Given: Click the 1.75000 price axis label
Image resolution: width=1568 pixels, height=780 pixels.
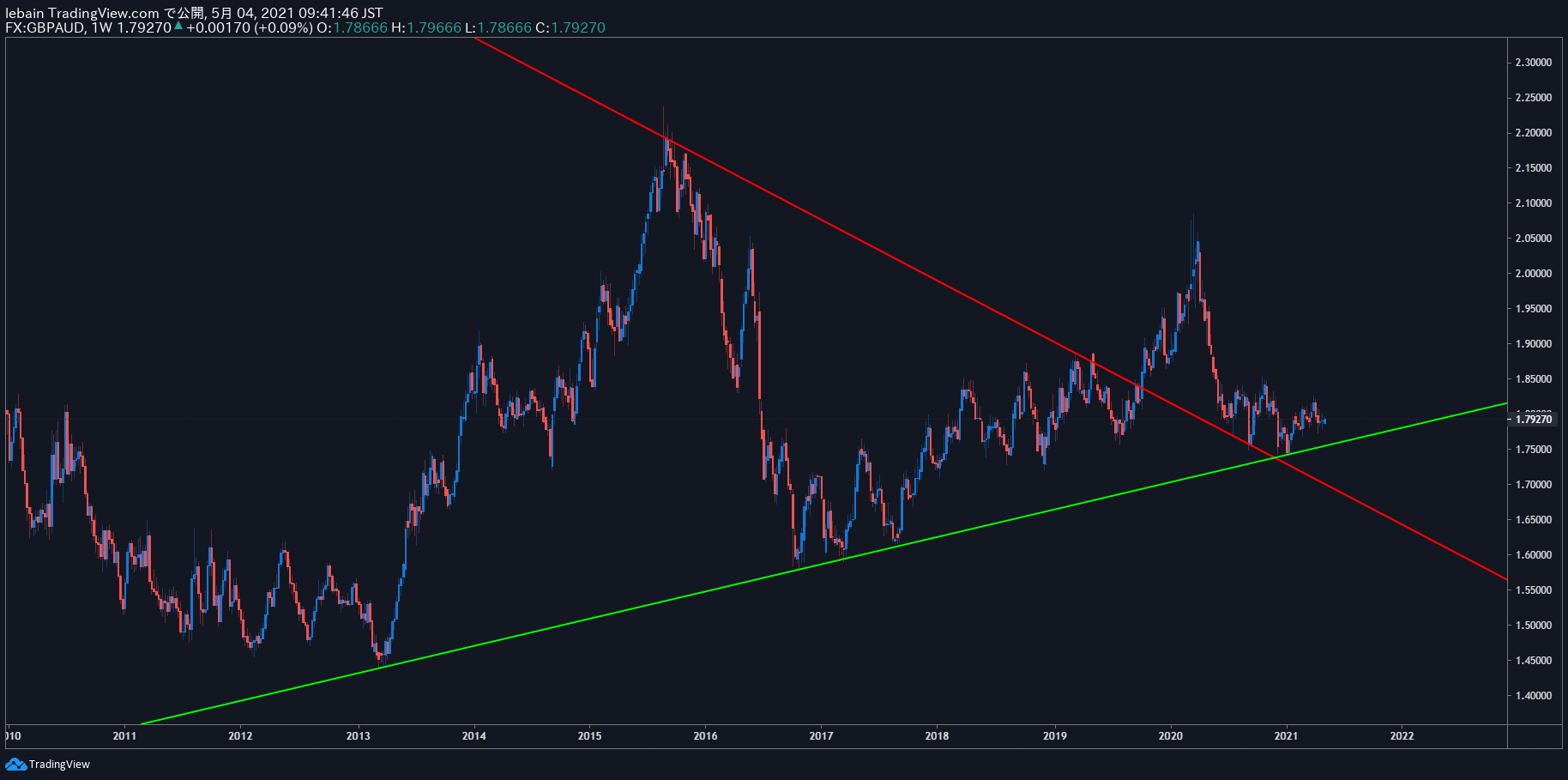Looking at the screenshot, I should 1534,450.
